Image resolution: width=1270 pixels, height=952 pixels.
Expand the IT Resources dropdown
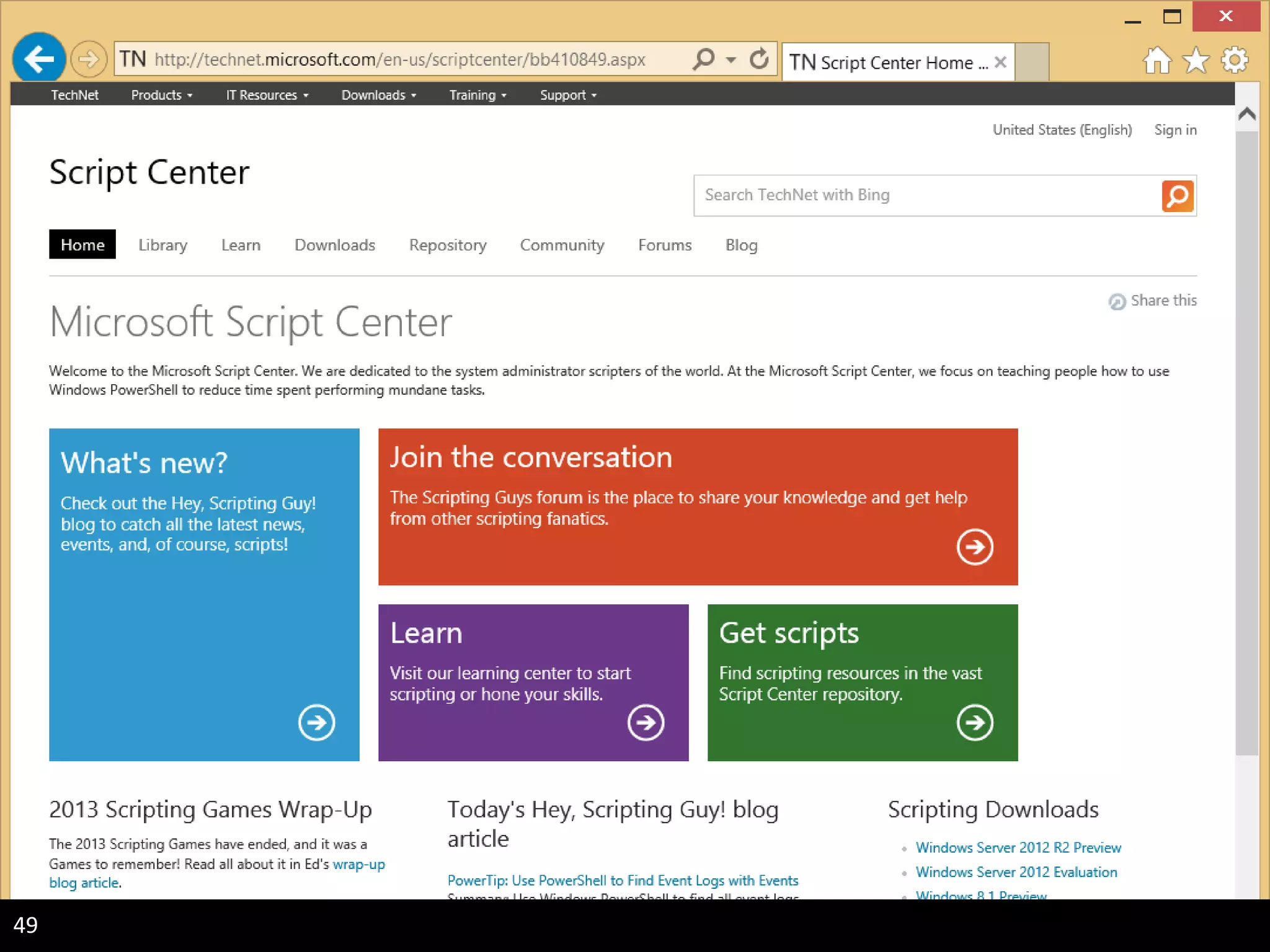click(267, 95)
